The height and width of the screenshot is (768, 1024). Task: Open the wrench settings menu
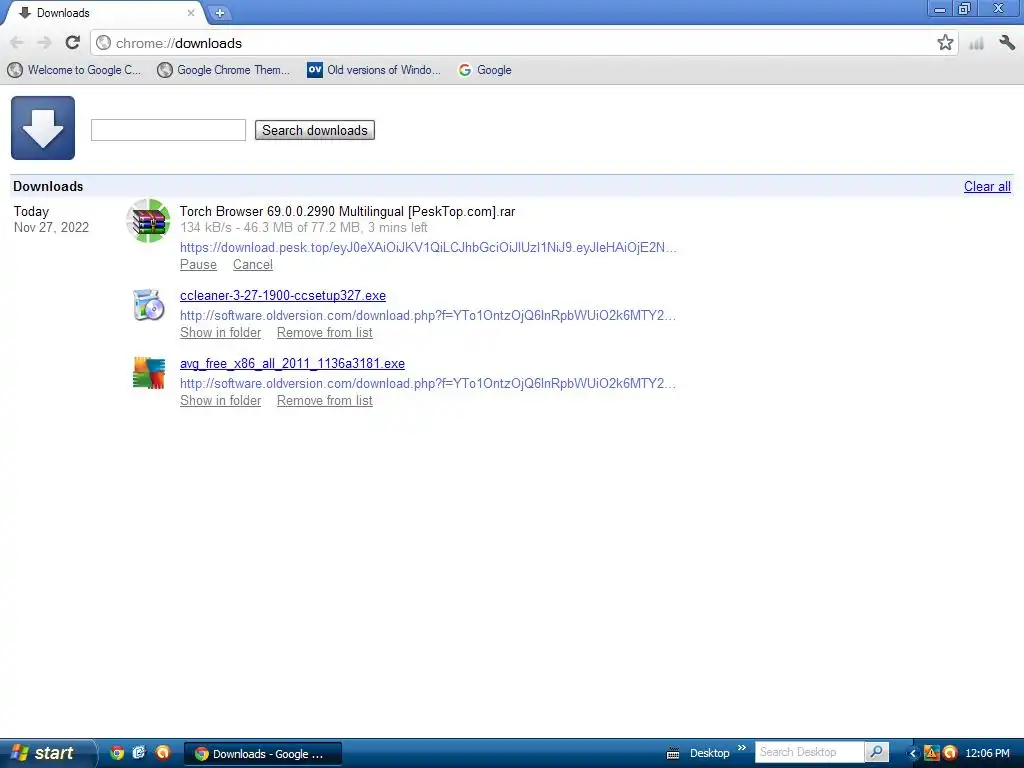click(x=1006, y=43)
